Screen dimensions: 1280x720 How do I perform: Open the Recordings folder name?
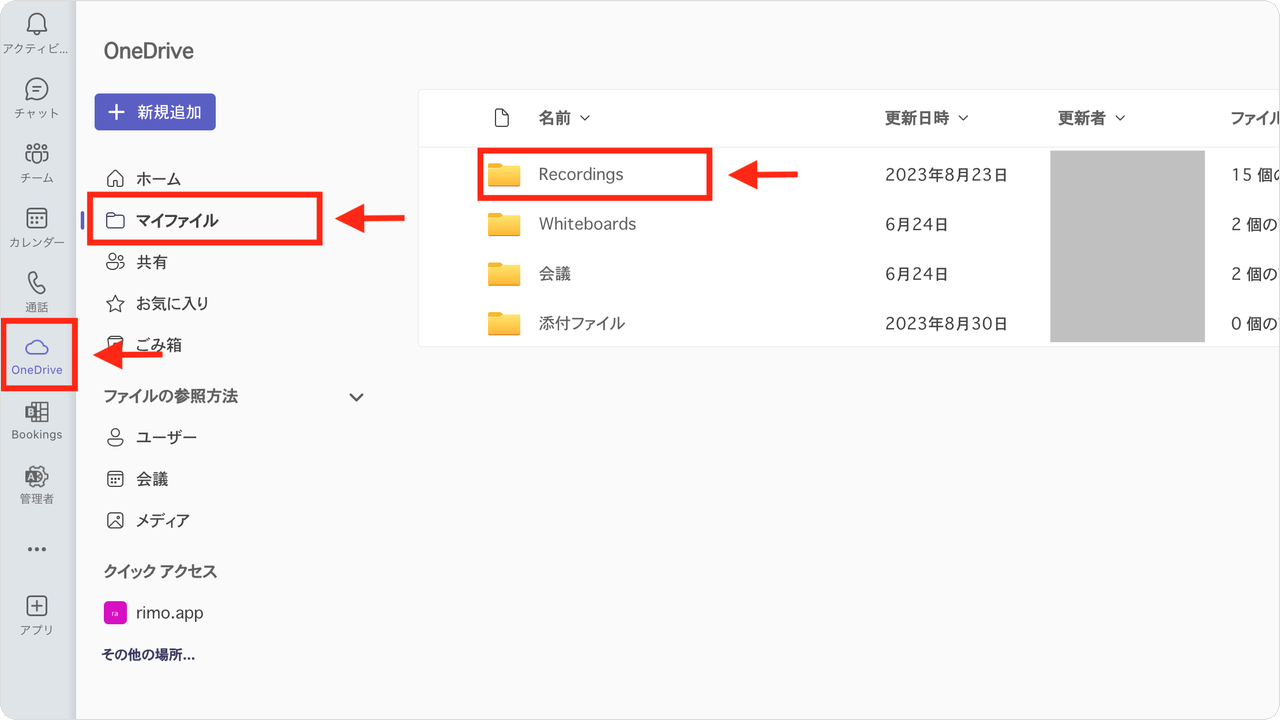pyautogui.click(x=581, y=174)
